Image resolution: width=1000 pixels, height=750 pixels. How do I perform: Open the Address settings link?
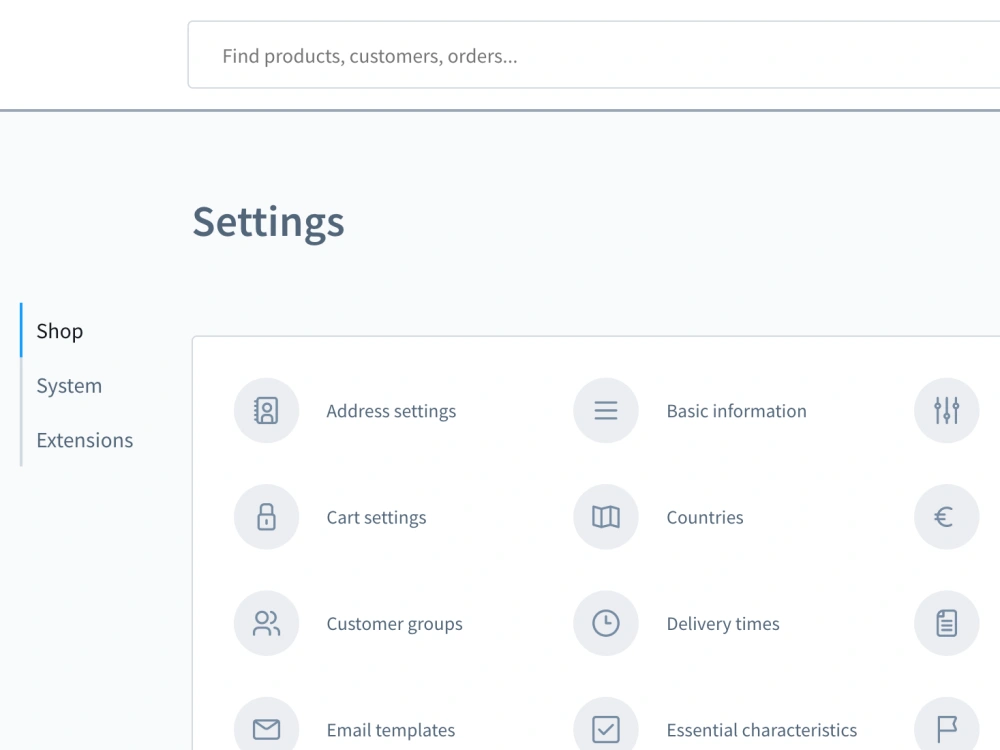[391, 411]
